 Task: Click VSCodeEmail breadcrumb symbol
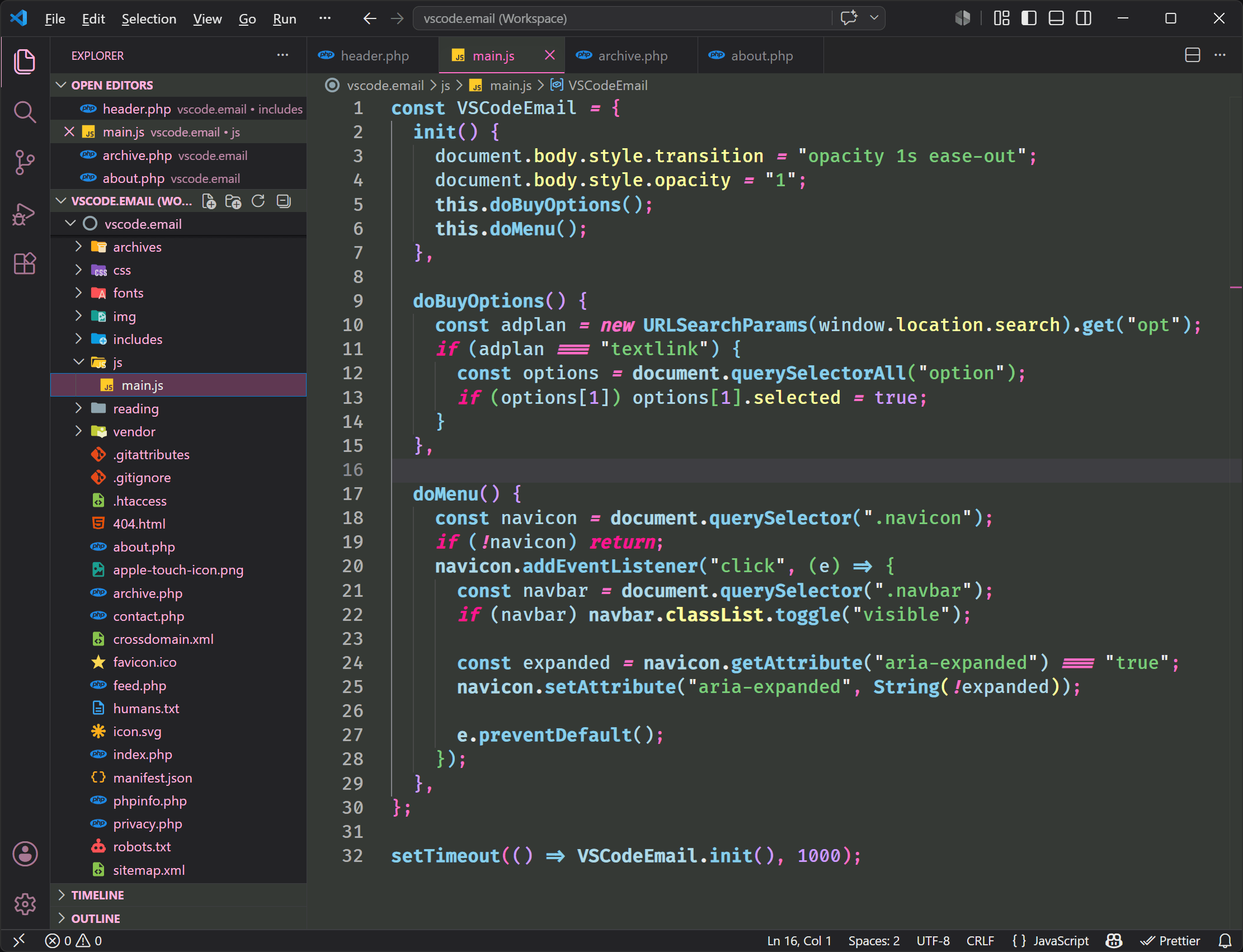[x=600, y=86]
